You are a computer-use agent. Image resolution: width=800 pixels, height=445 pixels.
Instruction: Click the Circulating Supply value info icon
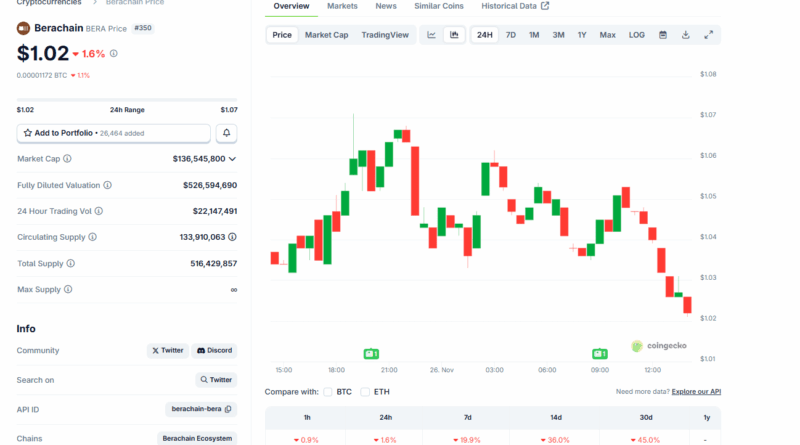pyautogui.click(x=233, y=237)
